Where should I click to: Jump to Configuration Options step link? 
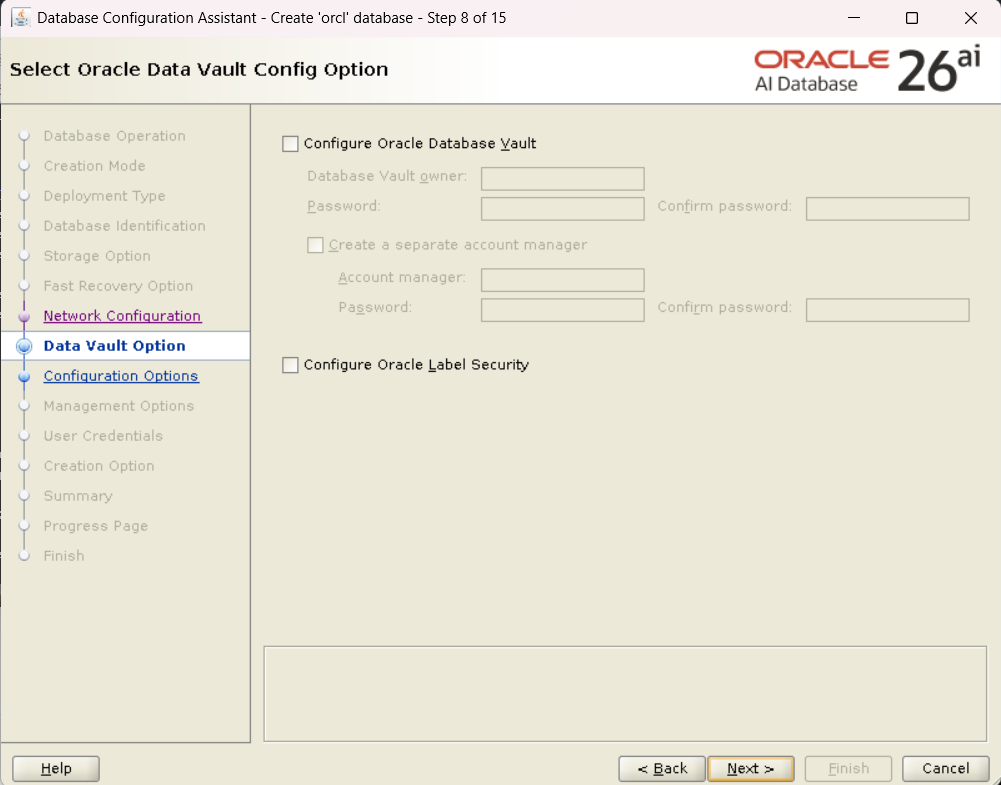(121, 376)
